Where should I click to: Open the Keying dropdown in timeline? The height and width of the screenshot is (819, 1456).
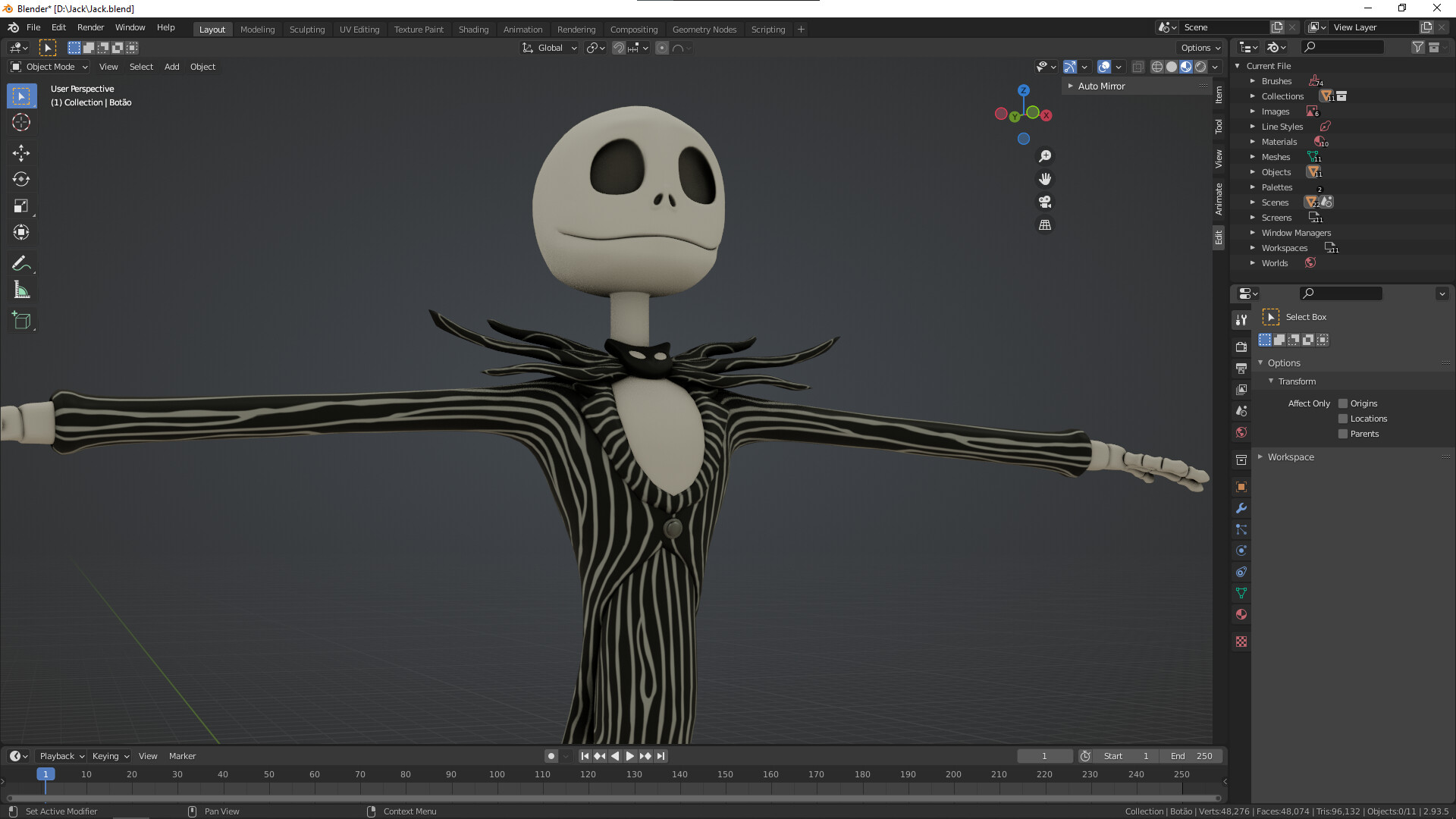(110, 756)
